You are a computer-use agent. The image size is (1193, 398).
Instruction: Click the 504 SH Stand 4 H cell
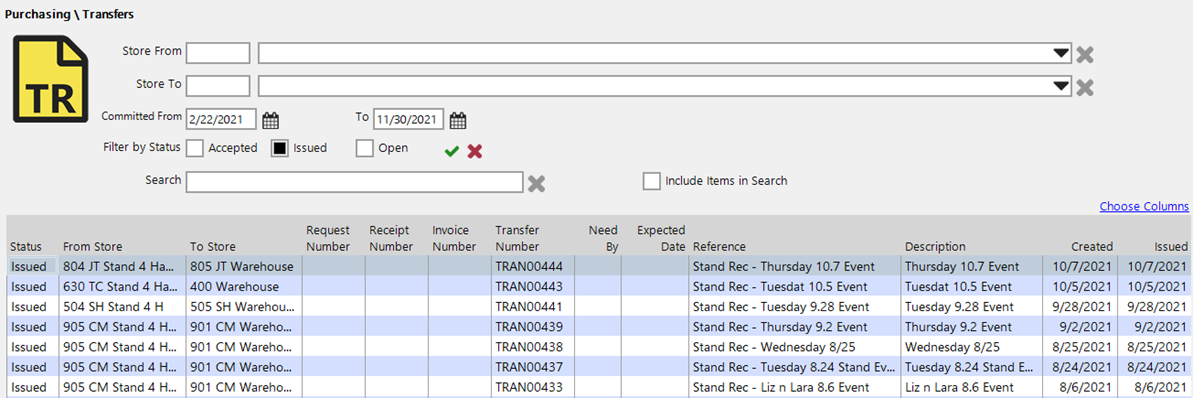(122, 307)
